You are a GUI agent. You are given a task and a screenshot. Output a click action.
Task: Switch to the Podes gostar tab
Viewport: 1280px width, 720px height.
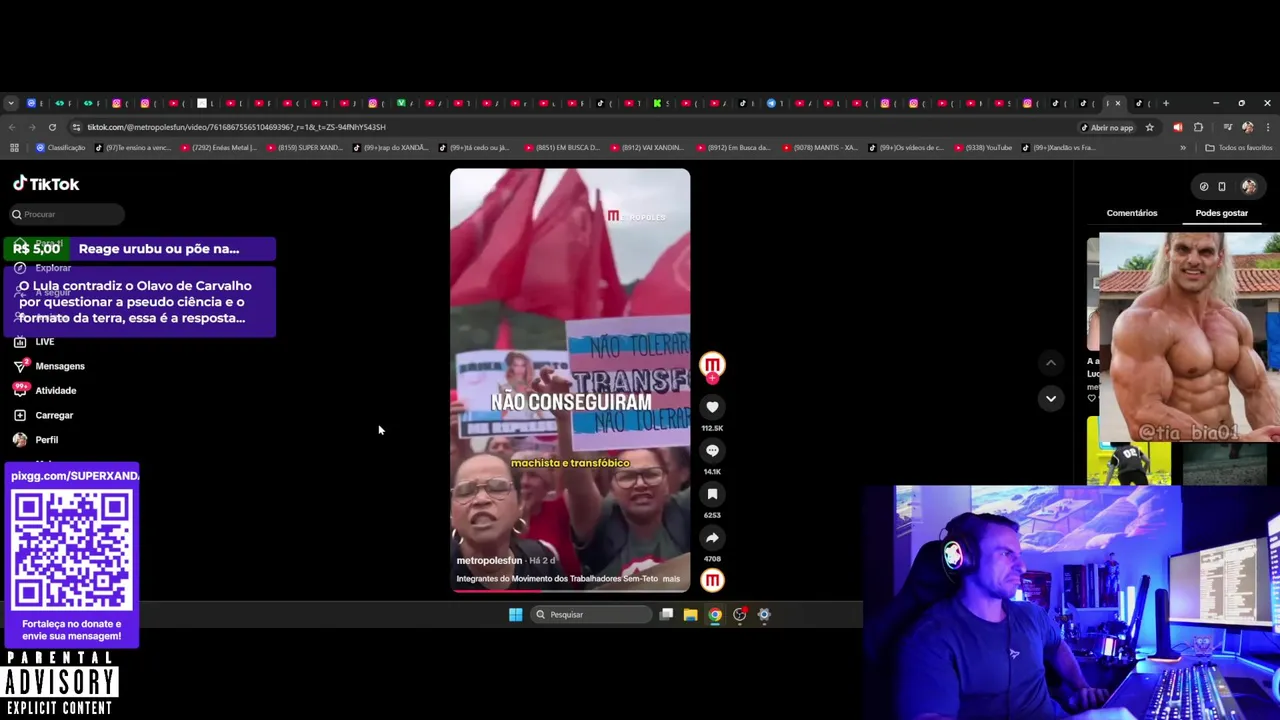coord(1221,213)
